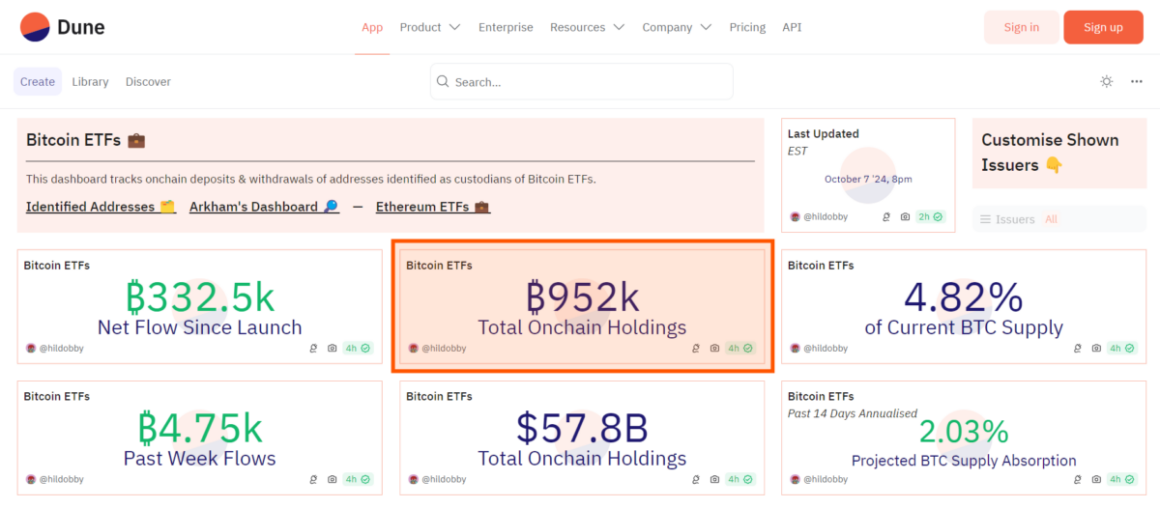Viewport: 1160px width, 508px height.
Task: Expand the Company dropdown menu
Action: pos(676,27)
